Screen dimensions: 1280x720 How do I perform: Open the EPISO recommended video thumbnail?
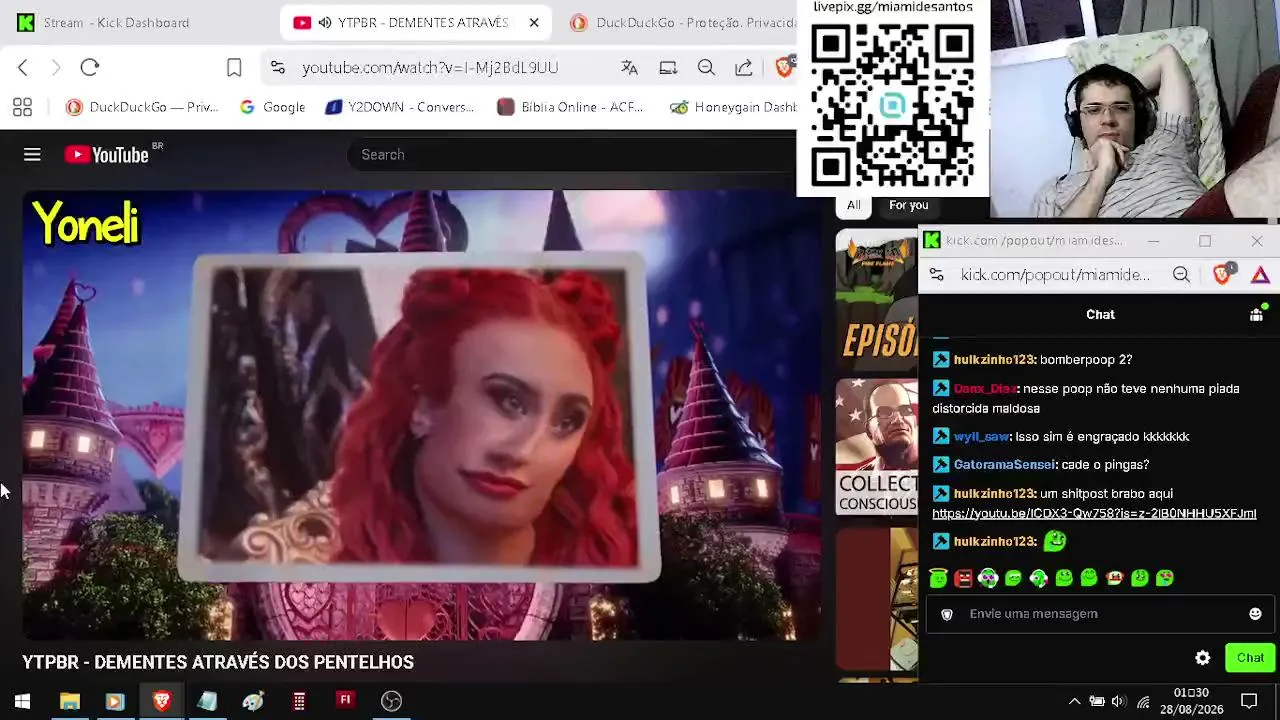pos(877,300)
